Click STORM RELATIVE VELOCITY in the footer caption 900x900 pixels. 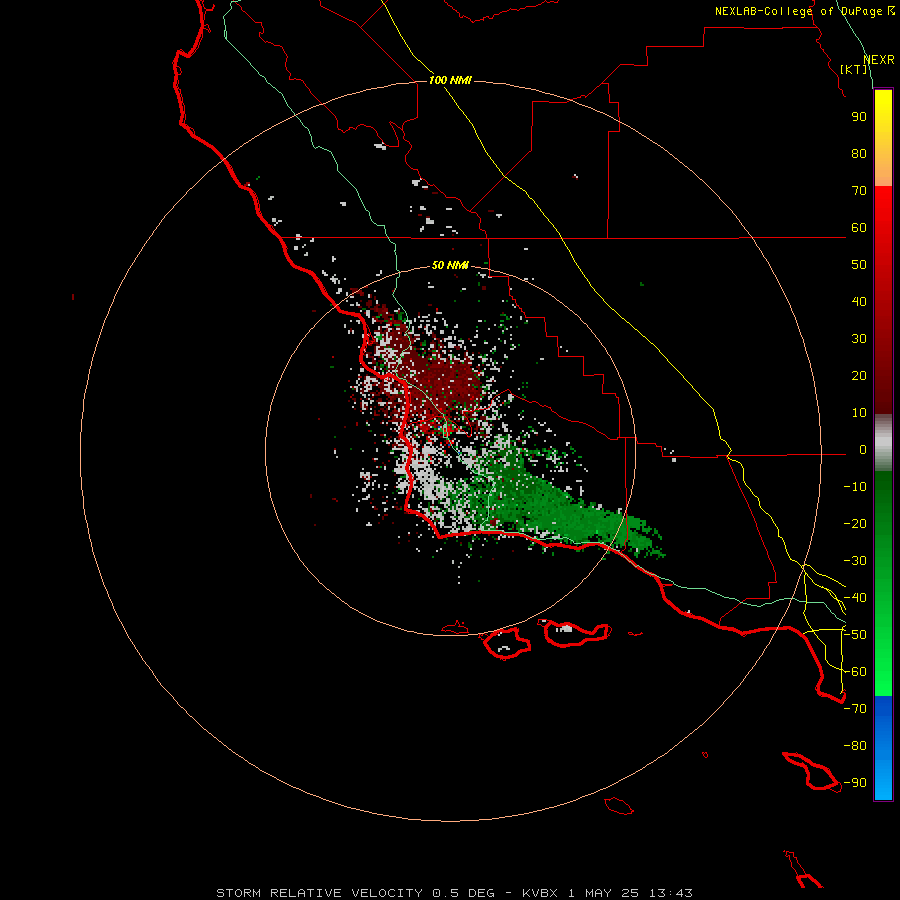(319, 893)
